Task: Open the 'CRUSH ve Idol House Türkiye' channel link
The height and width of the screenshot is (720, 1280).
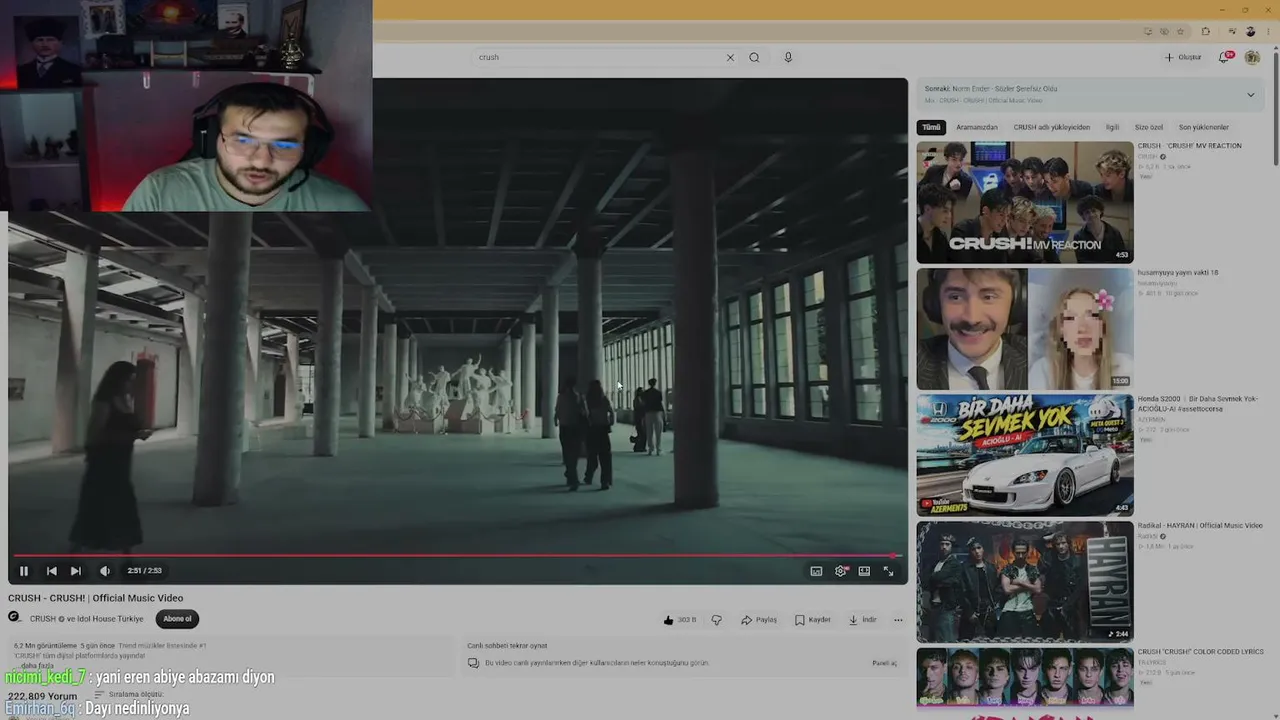Action: pos(87,619)
